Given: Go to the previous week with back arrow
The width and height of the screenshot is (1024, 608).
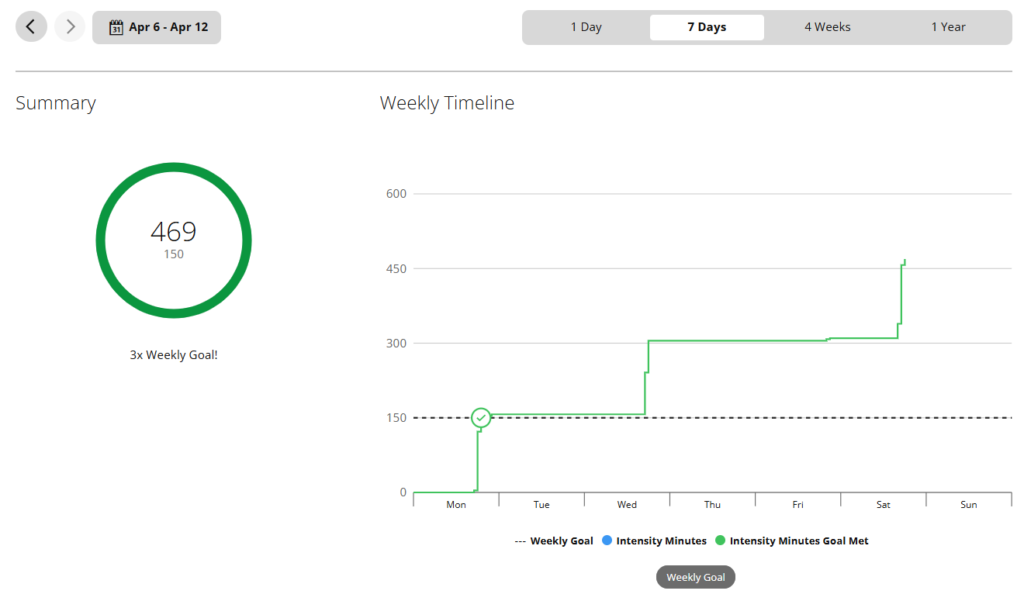Looking at the screenshot, I should point(31,27).
